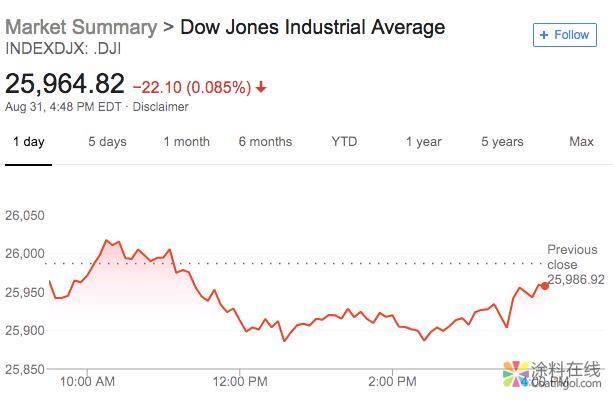The image size is (613, 401).
Task: Click the 25,964.82 index price
Action: (x=65, y=84)
